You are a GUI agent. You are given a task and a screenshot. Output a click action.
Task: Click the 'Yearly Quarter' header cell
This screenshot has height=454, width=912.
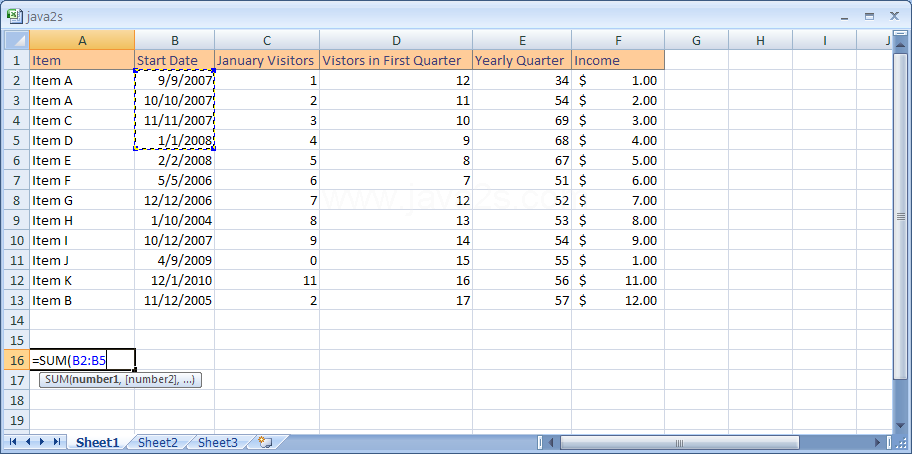click(x=522, y=60)
